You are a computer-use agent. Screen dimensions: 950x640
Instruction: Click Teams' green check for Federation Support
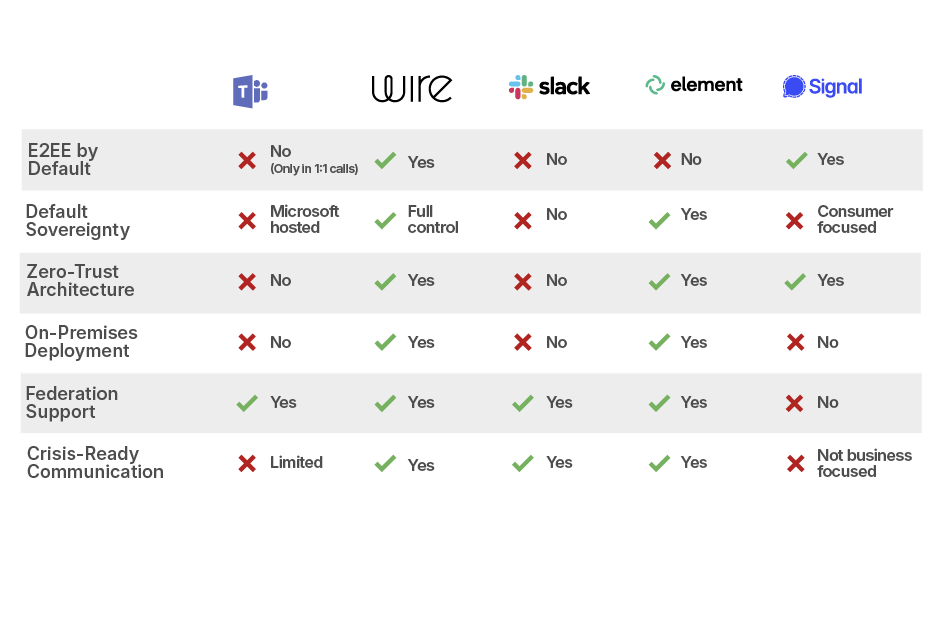[247, 403]
